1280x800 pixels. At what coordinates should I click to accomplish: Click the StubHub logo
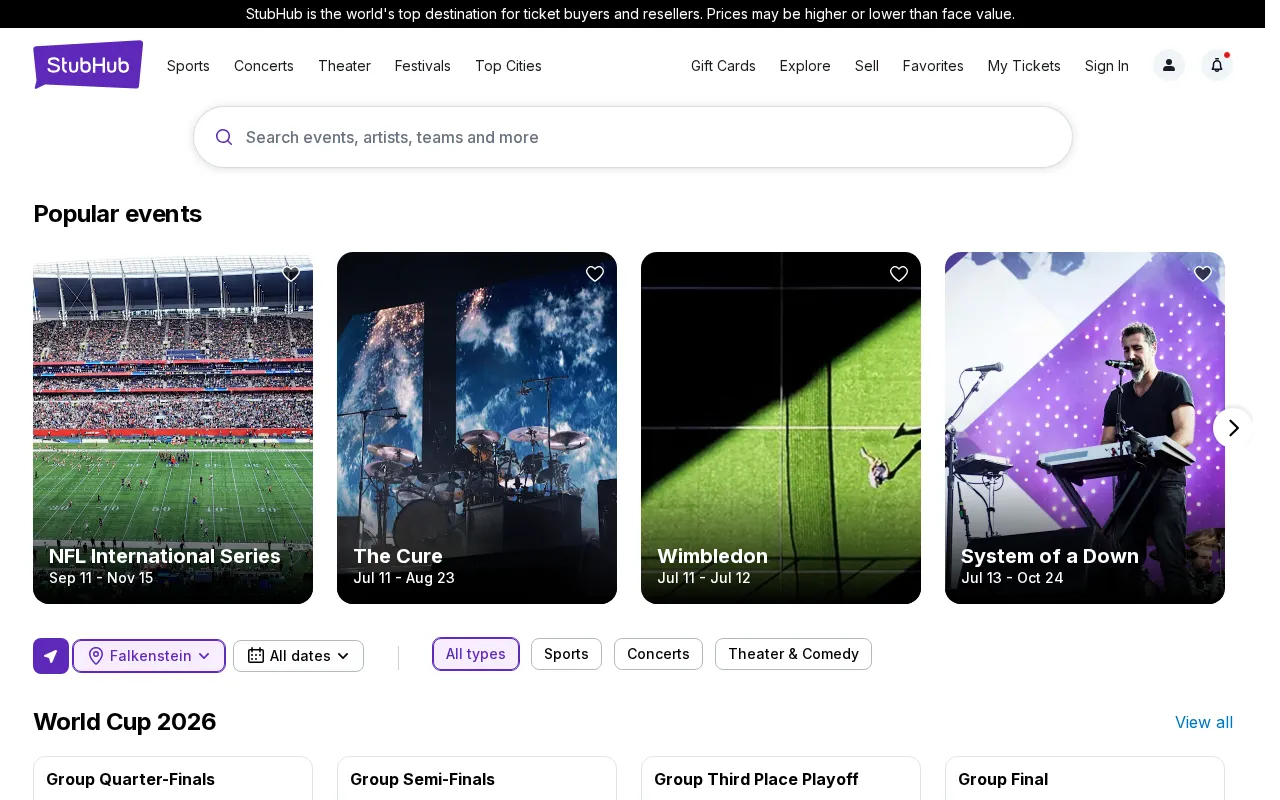pyautogui.click(x=88, y=65)
